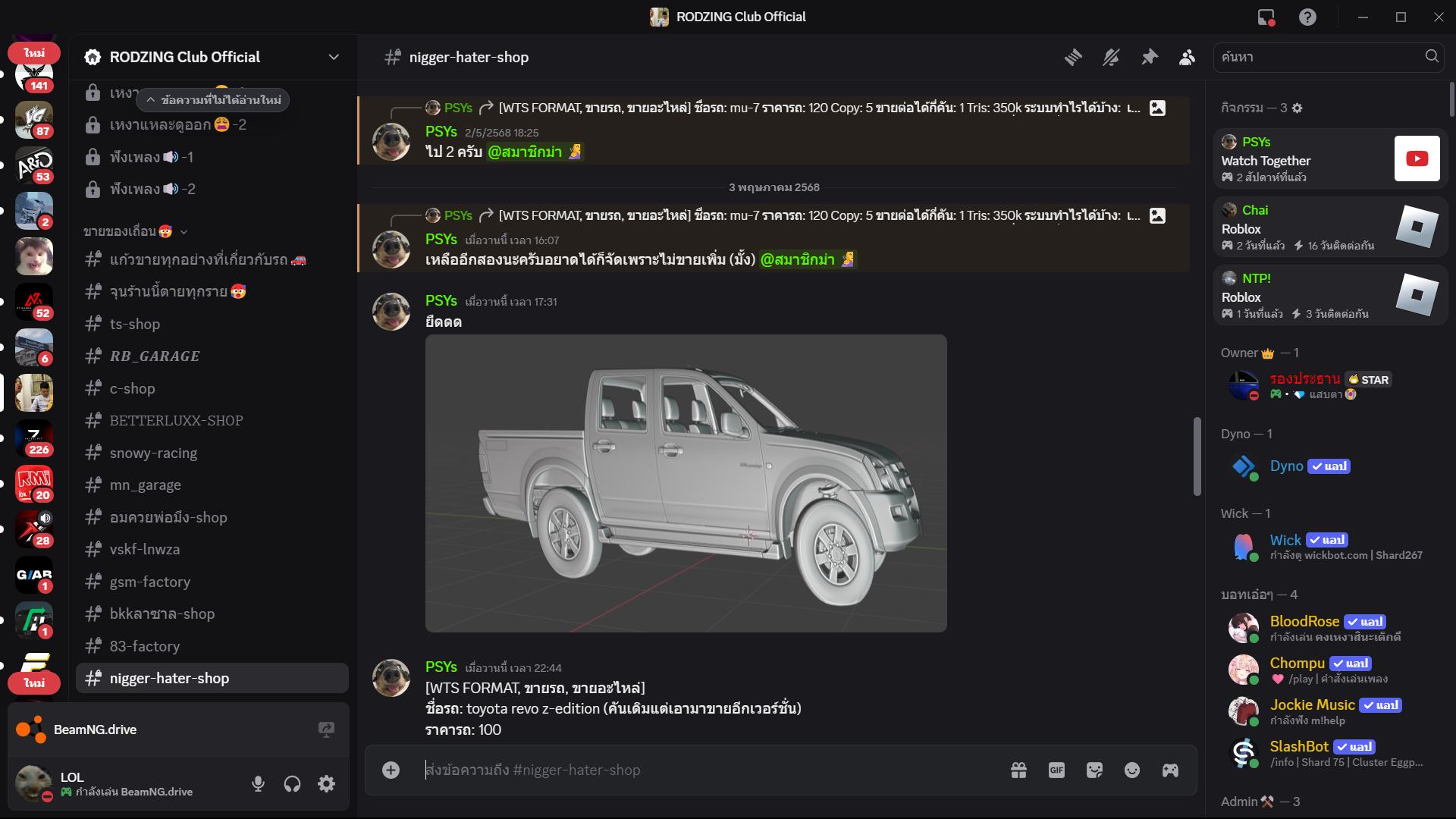The height and width of the screenshot is (819, 1456).
Task: Open the truck 3D model image
Action: coord(686,483)
